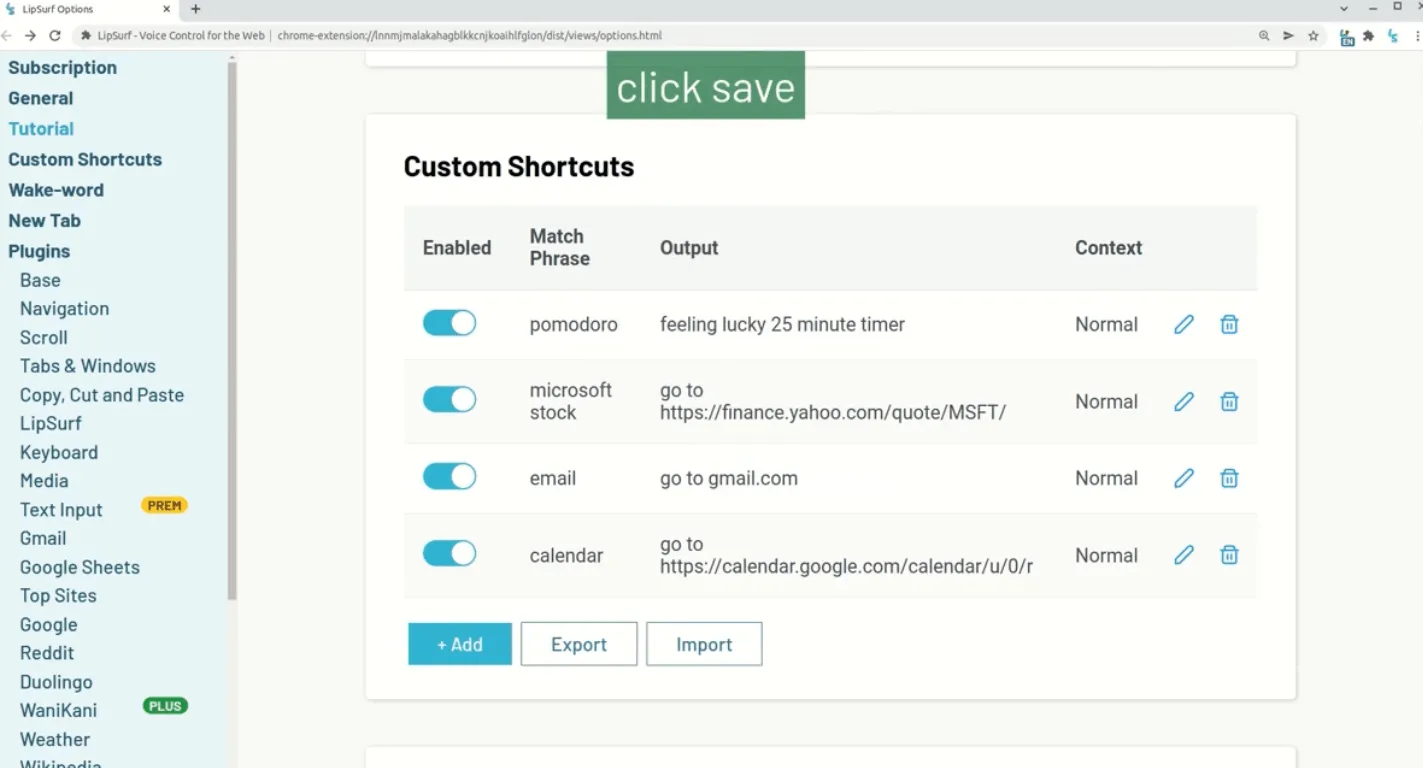The height and width of the screenshot is (768, 1423).
Task: Open the Chrome three-dot menu
Action: (1418, 35)
